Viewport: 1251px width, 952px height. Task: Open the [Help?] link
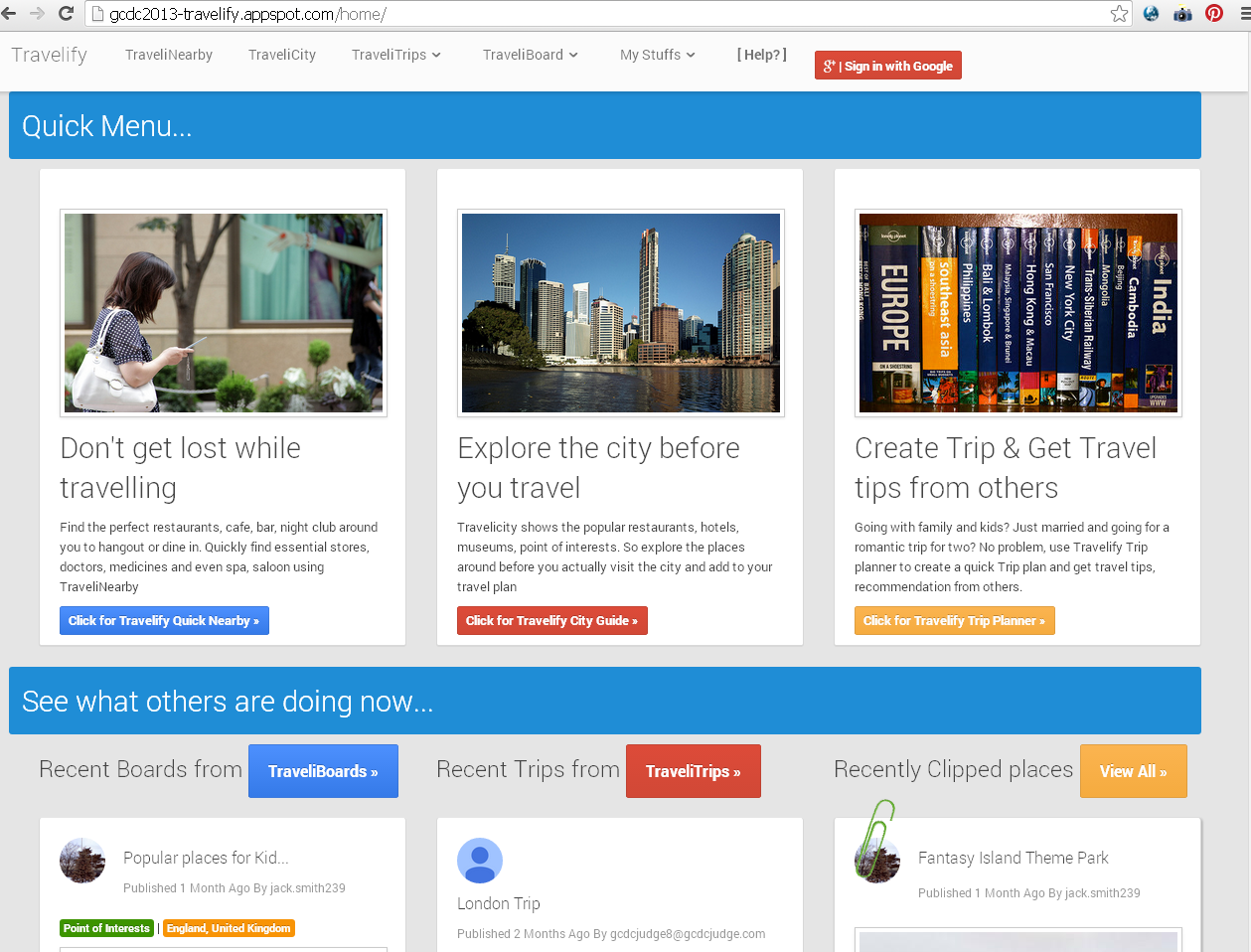coord(762,55)
